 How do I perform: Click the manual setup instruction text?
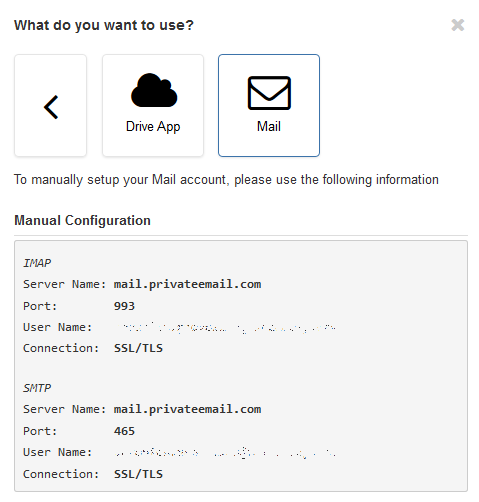[x=226, y=180]
